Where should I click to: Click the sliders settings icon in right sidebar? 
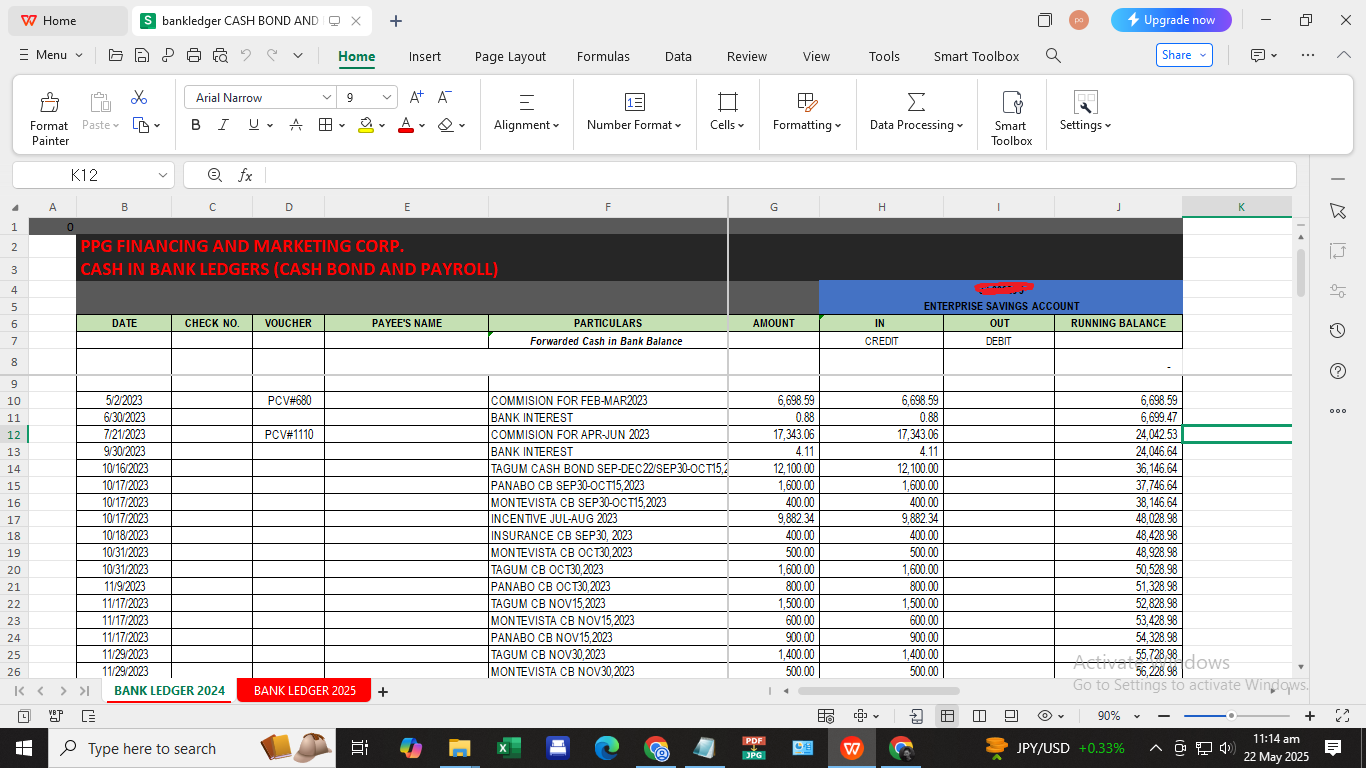pyautogui.click(x=1338, y=291)
